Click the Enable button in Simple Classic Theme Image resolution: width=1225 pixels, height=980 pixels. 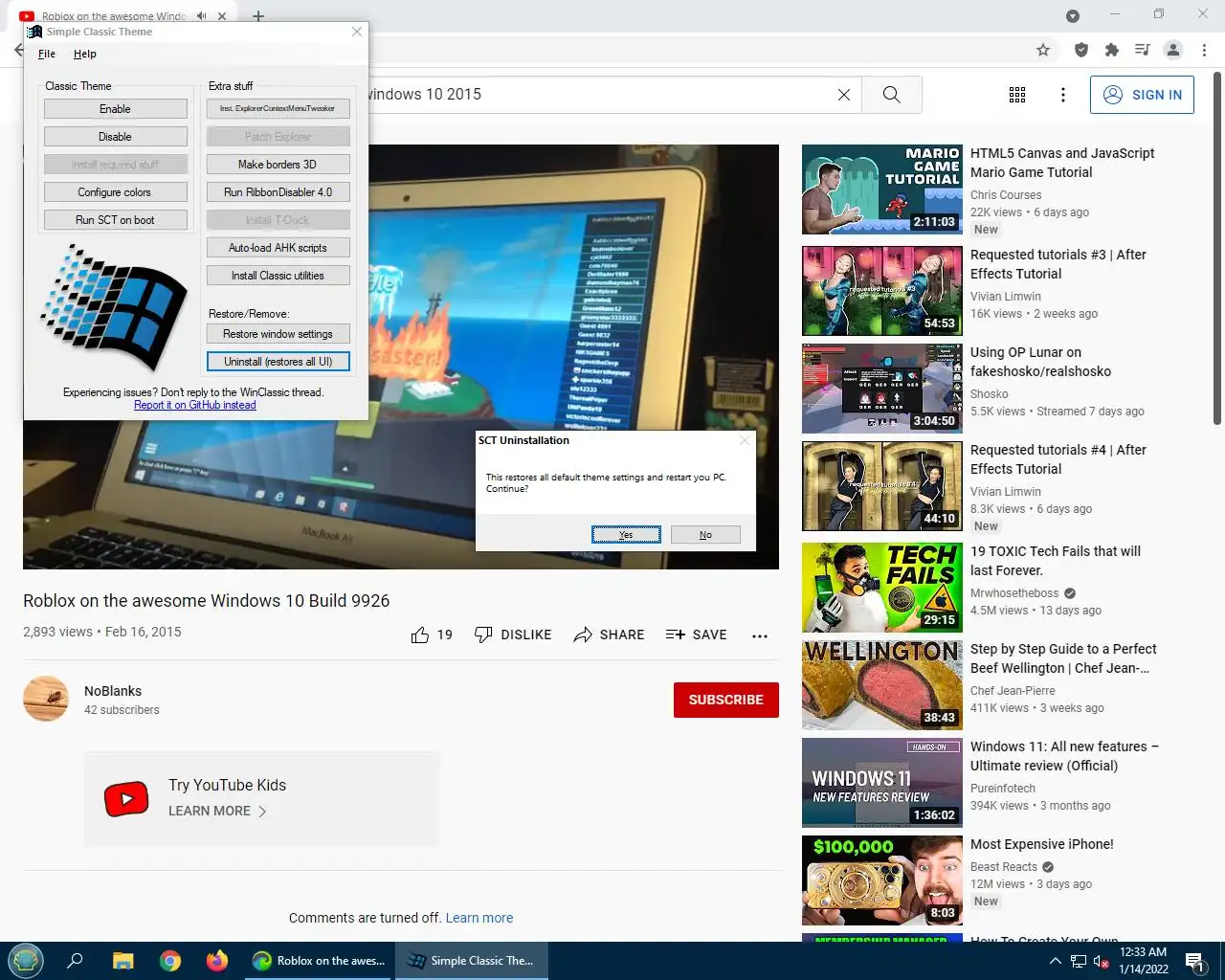pos(115,109)
